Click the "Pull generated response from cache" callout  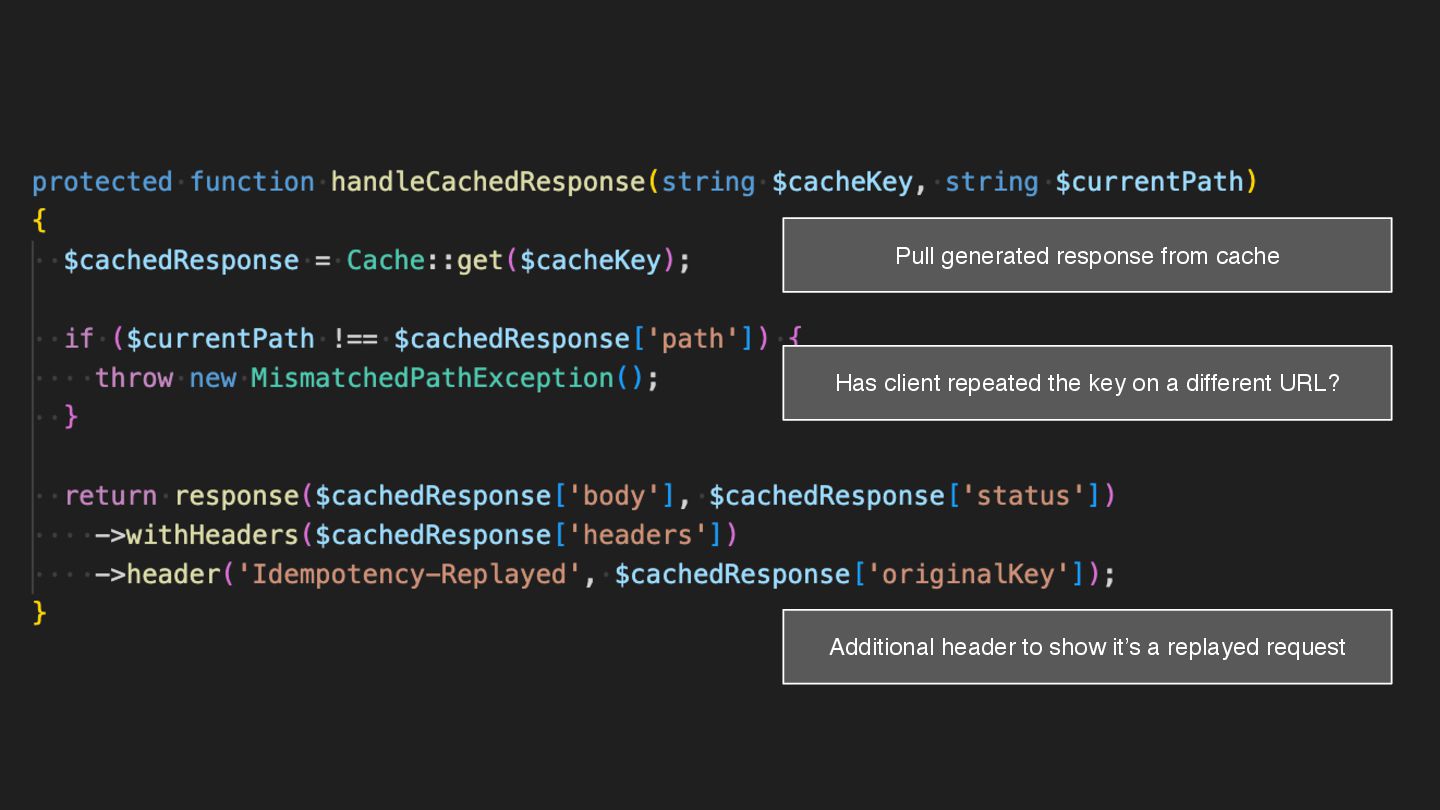pyautogui.click(x=1087, y=256)
